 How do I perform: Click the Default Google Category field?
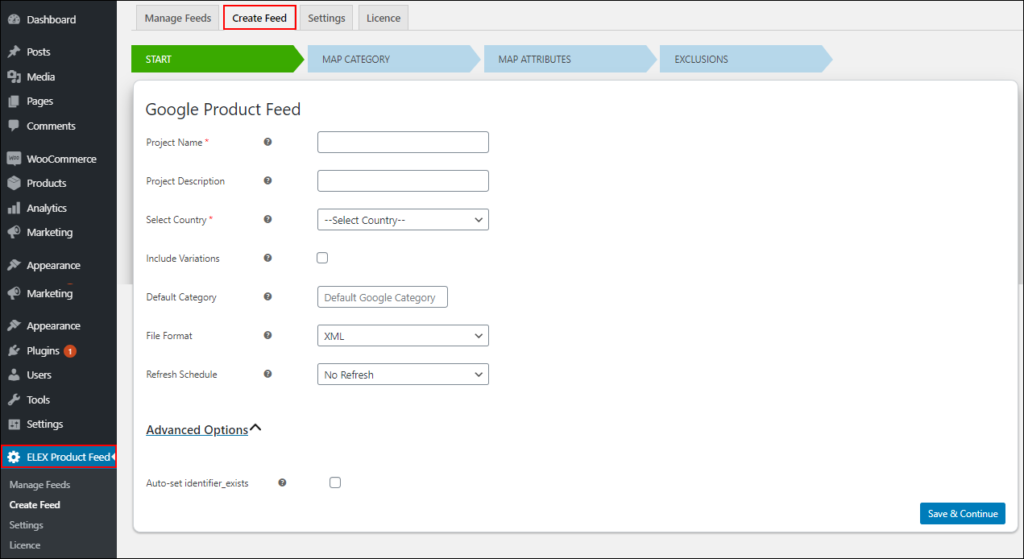(383, 297)
